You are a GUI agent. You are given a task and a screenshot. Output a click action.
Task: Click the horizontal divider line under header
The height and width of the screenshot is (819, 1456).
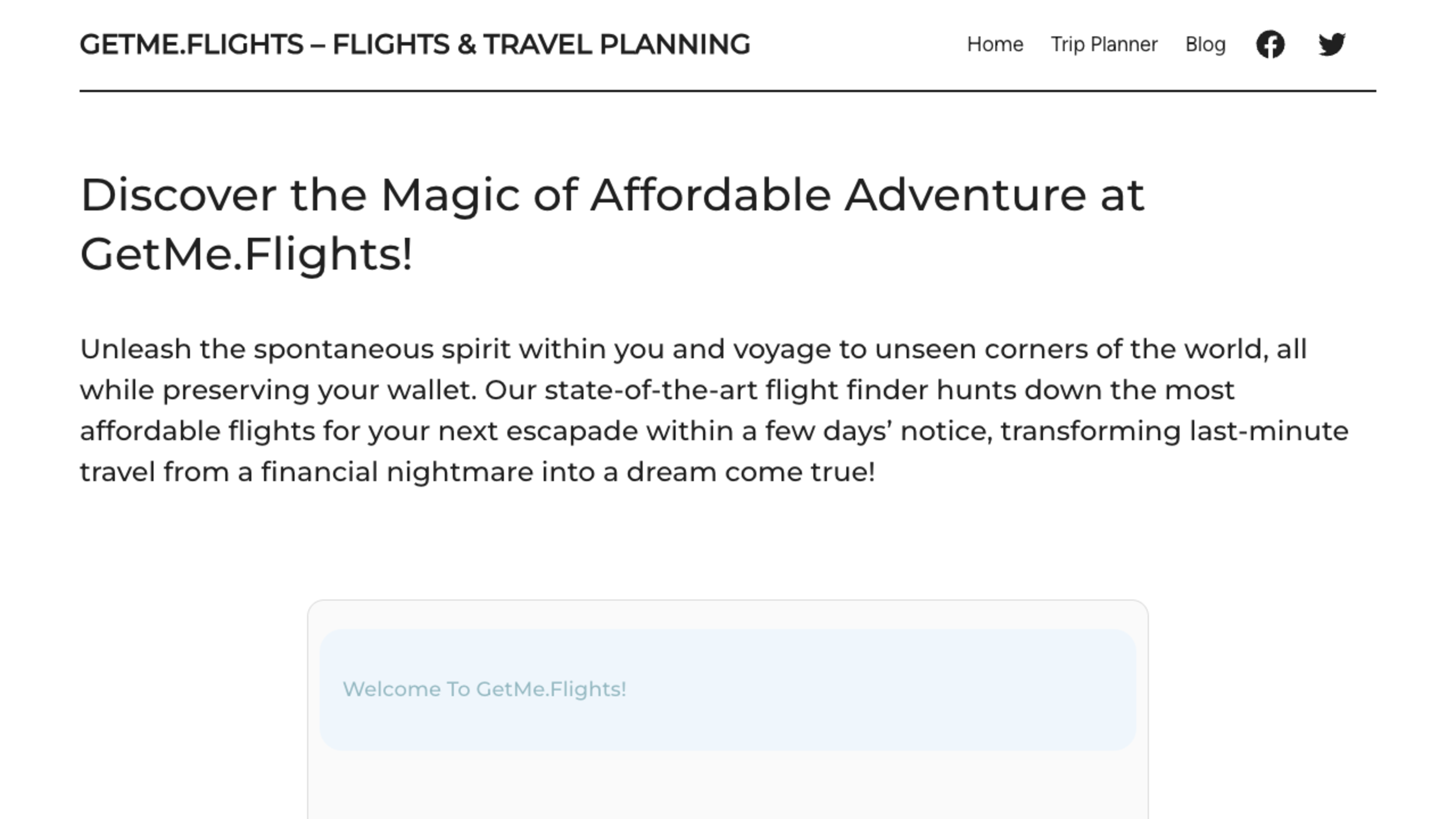tap(728, 91)
